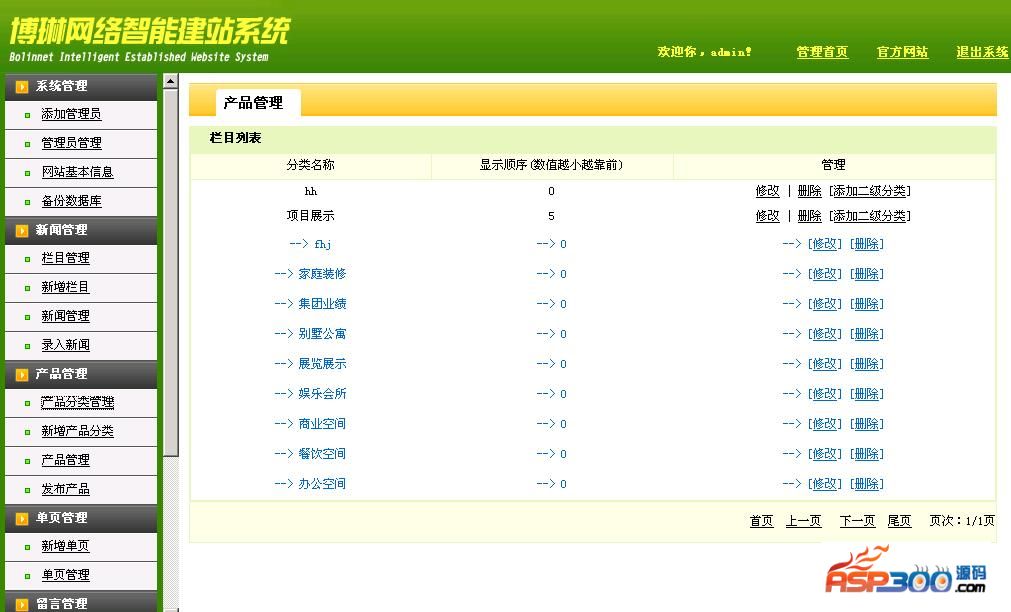Click the orange arrow icon beside 新闻管理
This screenshot has height=612, width=1011.
pyautogui.click(x=22, y=230)
